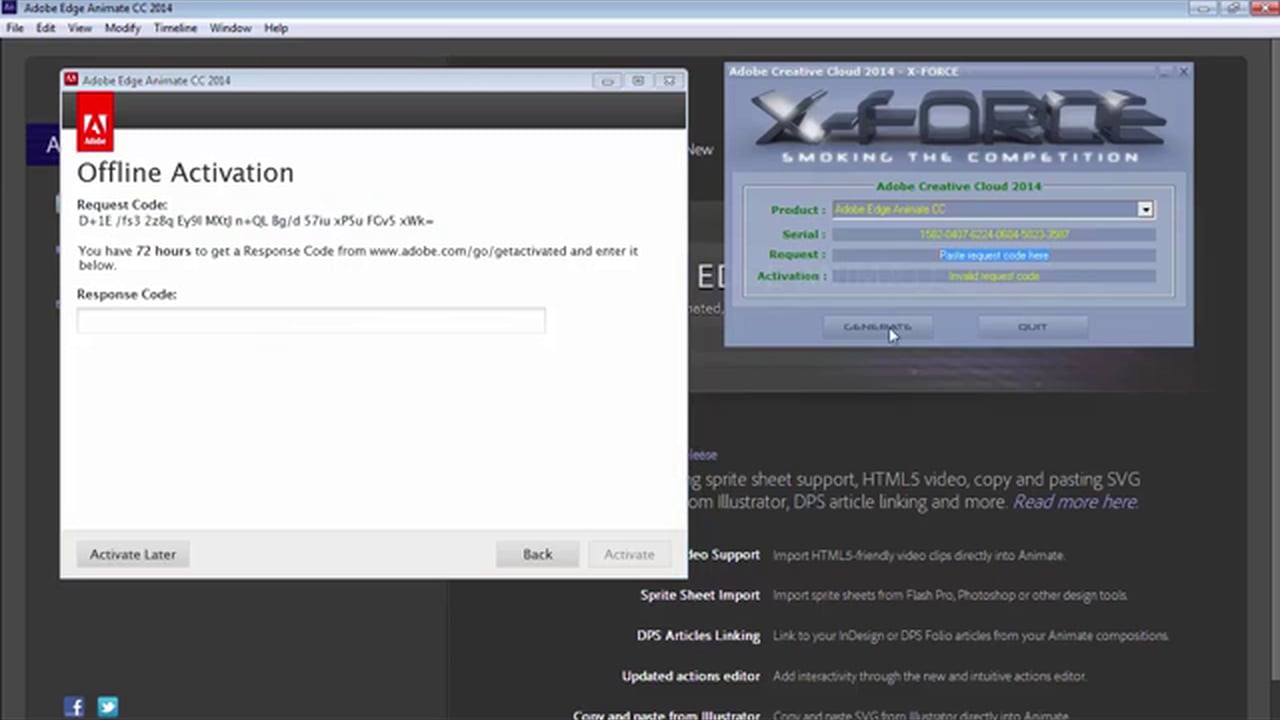Open the Modify menu
The height and width of the screenshot is (720, 1280).
(x=123, y=28)
